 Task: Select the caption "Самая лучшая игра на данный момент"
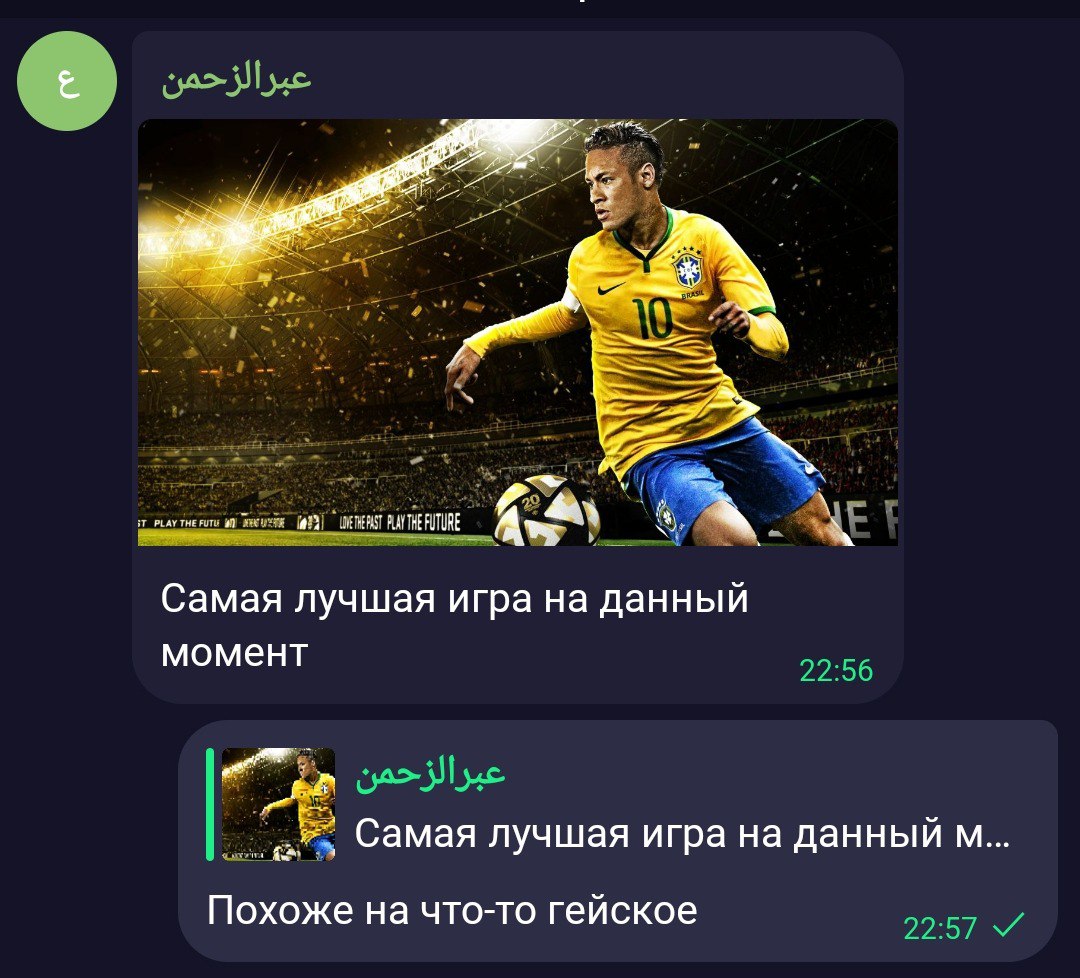455,625
